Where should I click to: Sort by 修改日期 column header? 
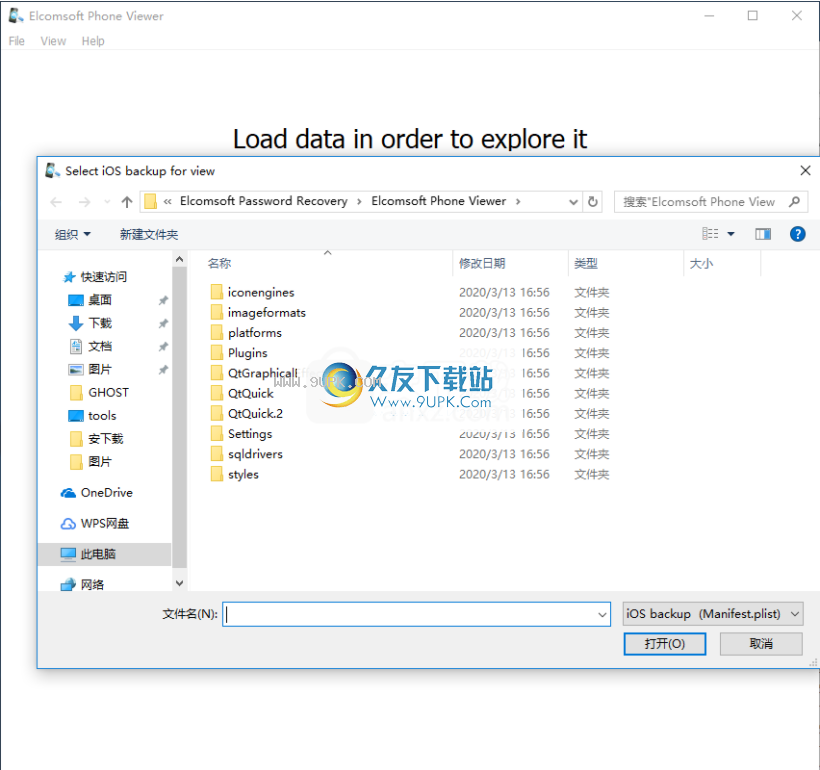(482, 264)
